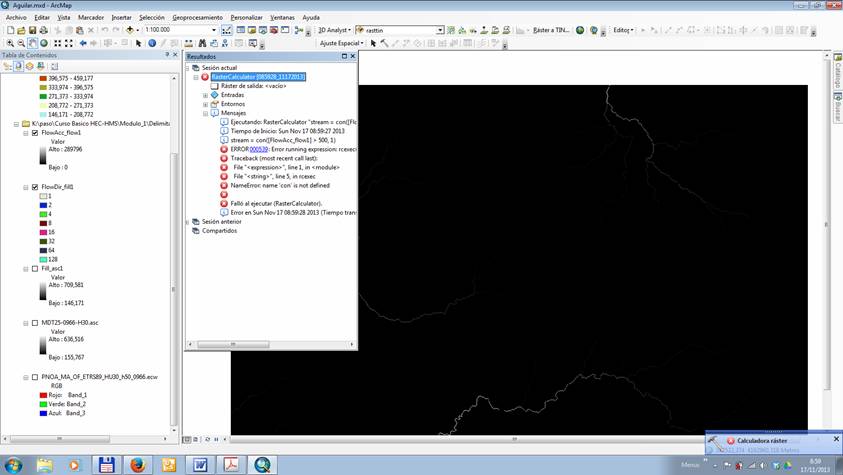Click the Save document icon
The width and height of the screenshot is (843, 475).
33,30
